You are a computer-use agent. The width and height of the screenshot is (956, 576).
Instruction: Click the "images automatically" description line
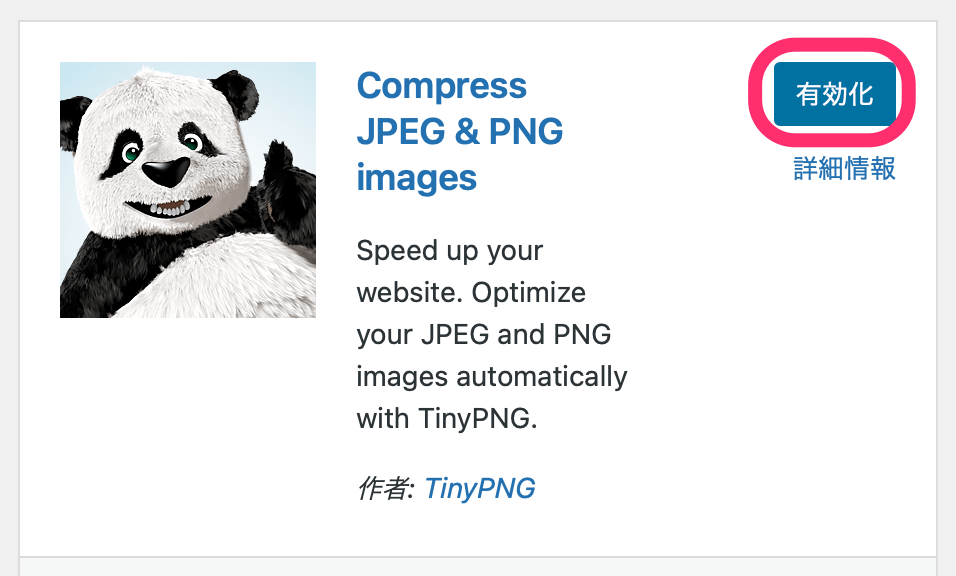491,377
